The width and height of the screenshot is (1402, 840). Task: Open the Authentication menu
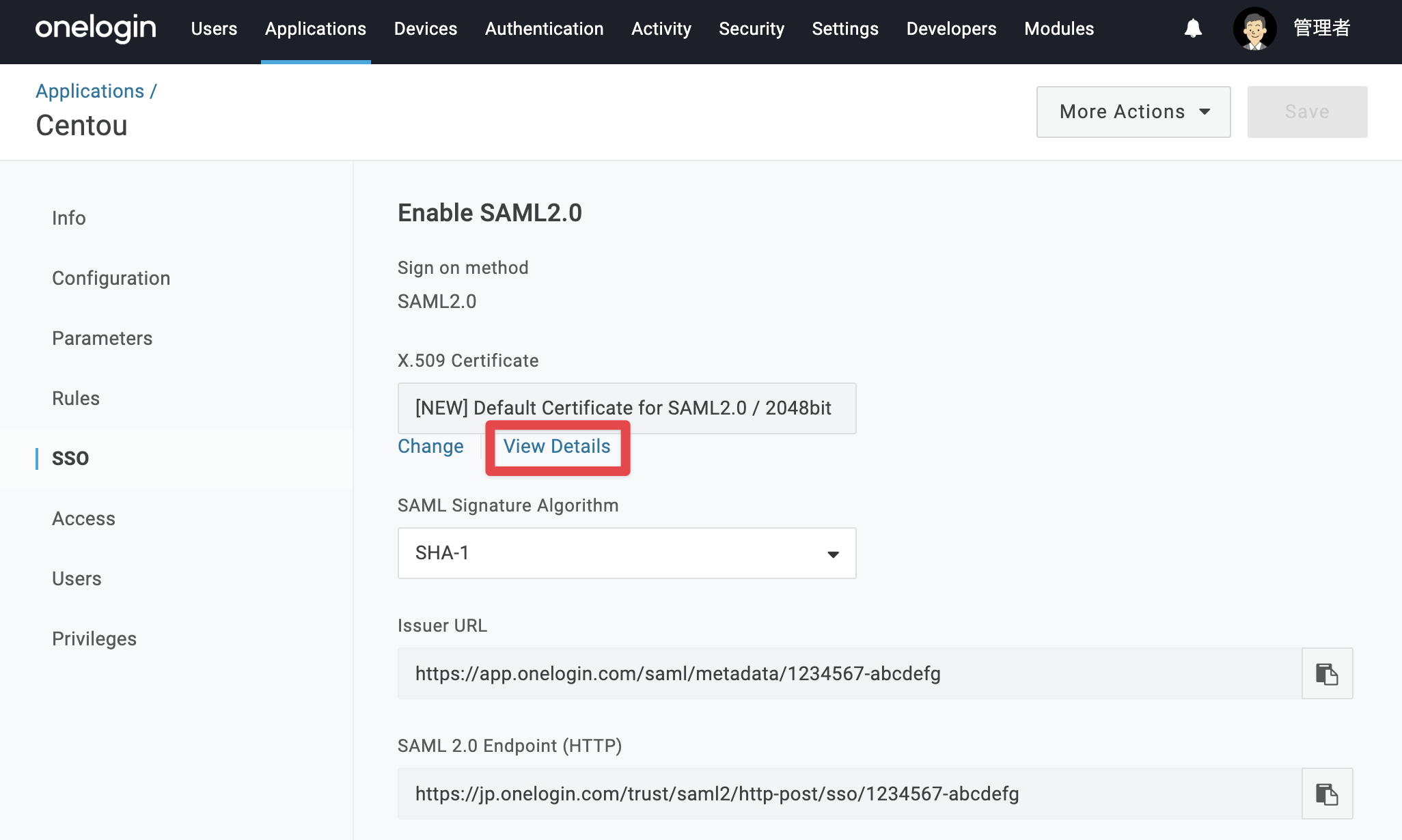[x=545, y=29]
